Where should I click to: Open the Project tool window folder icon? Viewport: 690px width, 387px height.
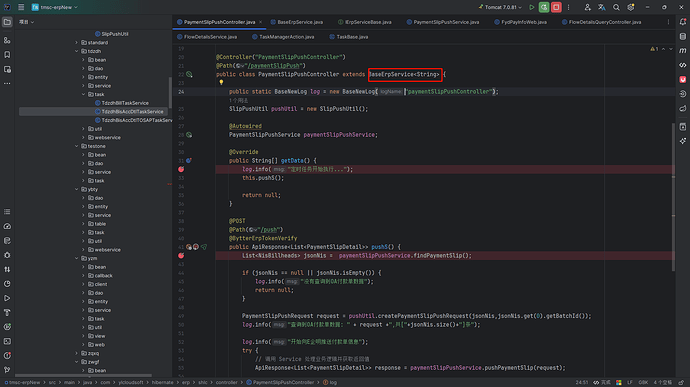click(7, 22)
